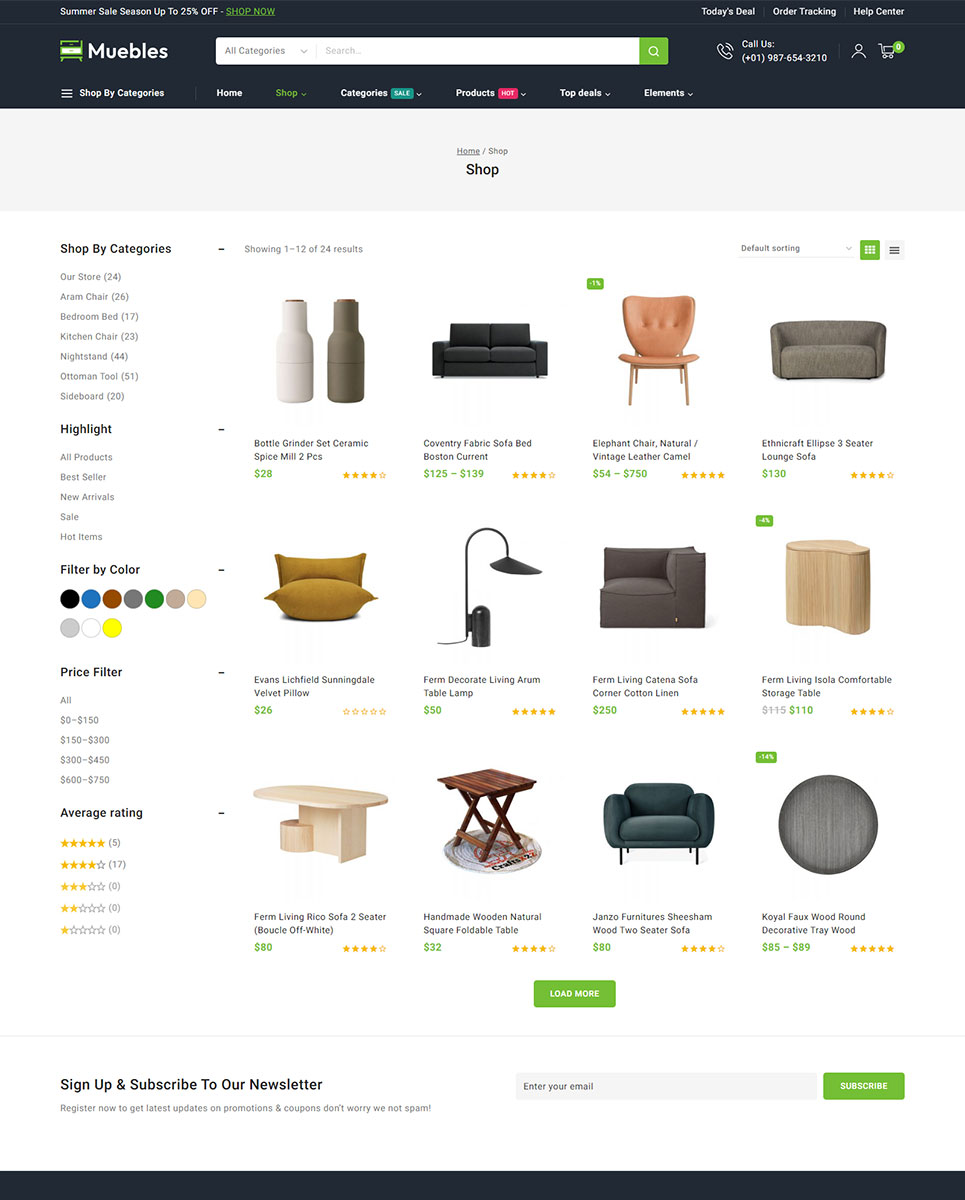Open the user account icon
This screenshot has width=965, height=1200.
858,51
